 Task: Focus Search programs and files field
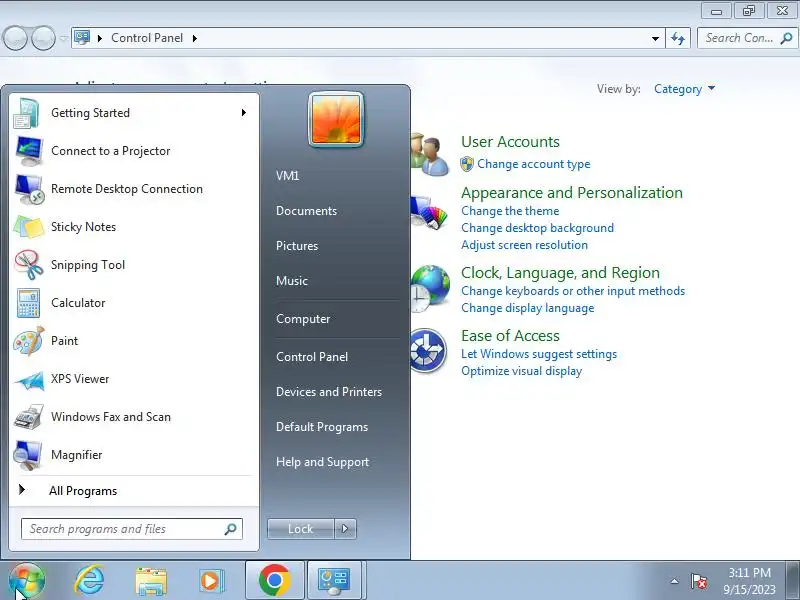click(x=132, y=529)
